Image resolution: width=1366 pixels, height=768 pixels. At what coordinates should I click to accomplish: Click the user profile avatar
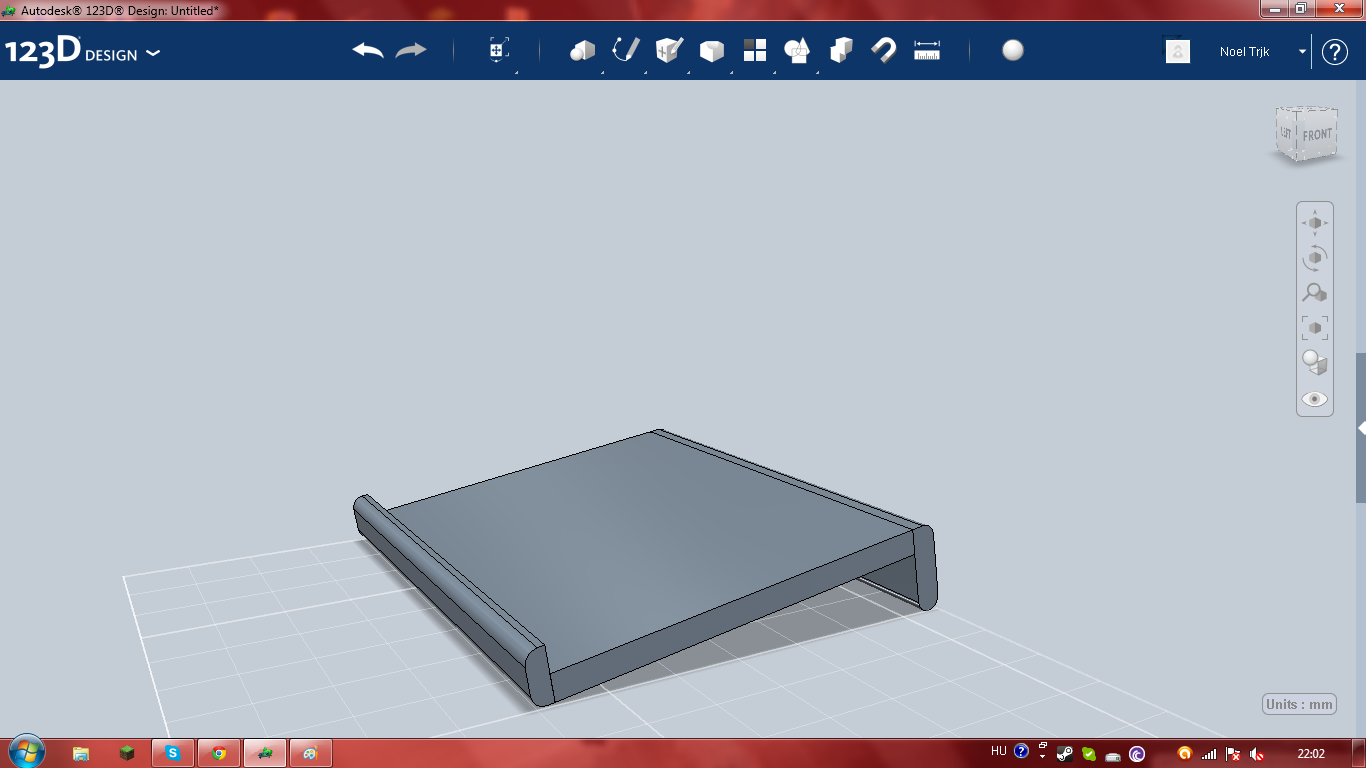(x=1178, y=51)
